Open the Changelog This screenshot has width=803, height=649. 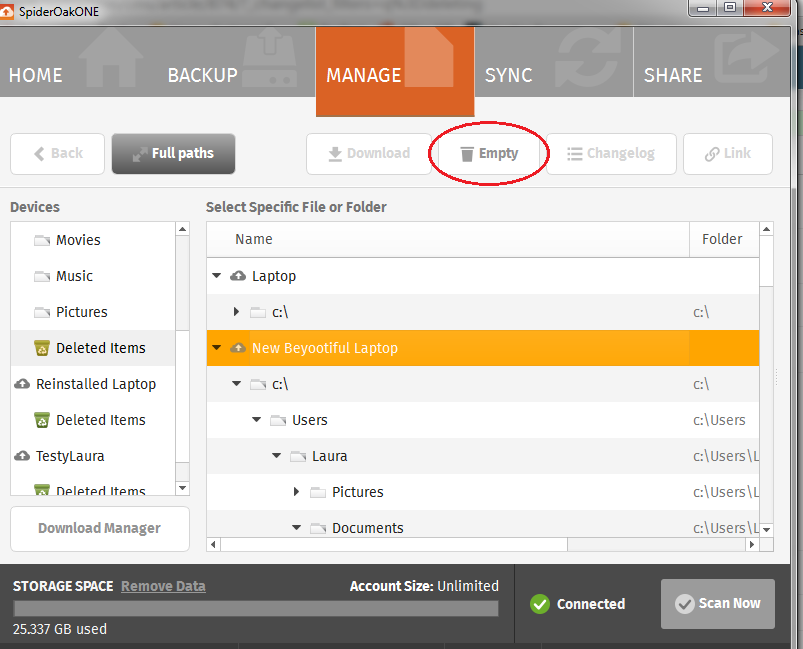611,154
